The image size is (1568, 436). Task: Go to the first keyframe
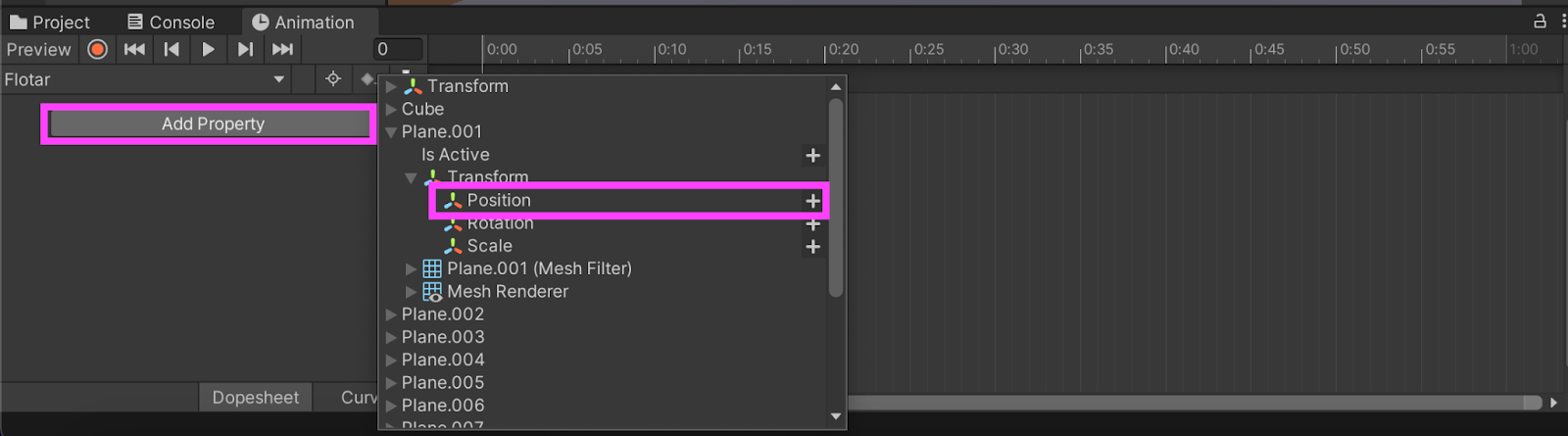pos(134,49)
